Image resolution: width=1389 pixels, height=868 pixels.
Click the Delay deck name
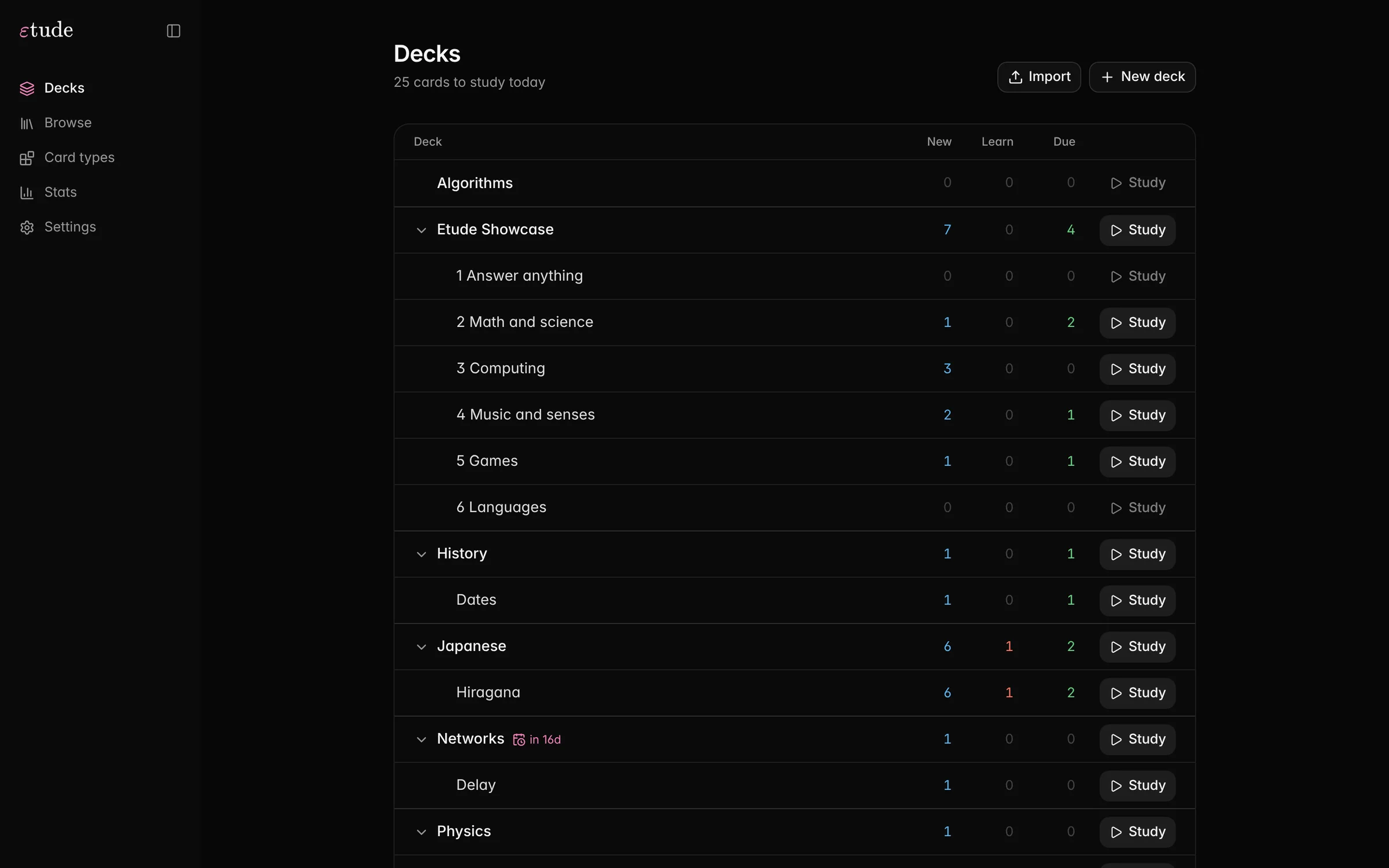point(476,785)
